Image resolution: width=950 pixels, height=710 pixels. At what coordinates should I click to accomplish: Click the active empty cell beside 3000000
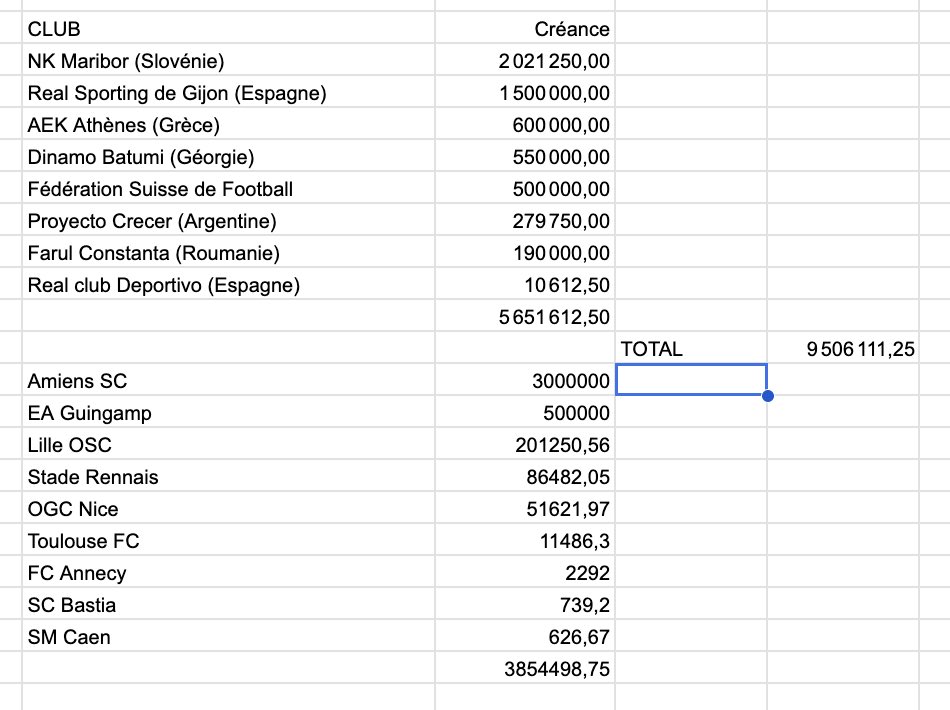click(x=691, y=380)
